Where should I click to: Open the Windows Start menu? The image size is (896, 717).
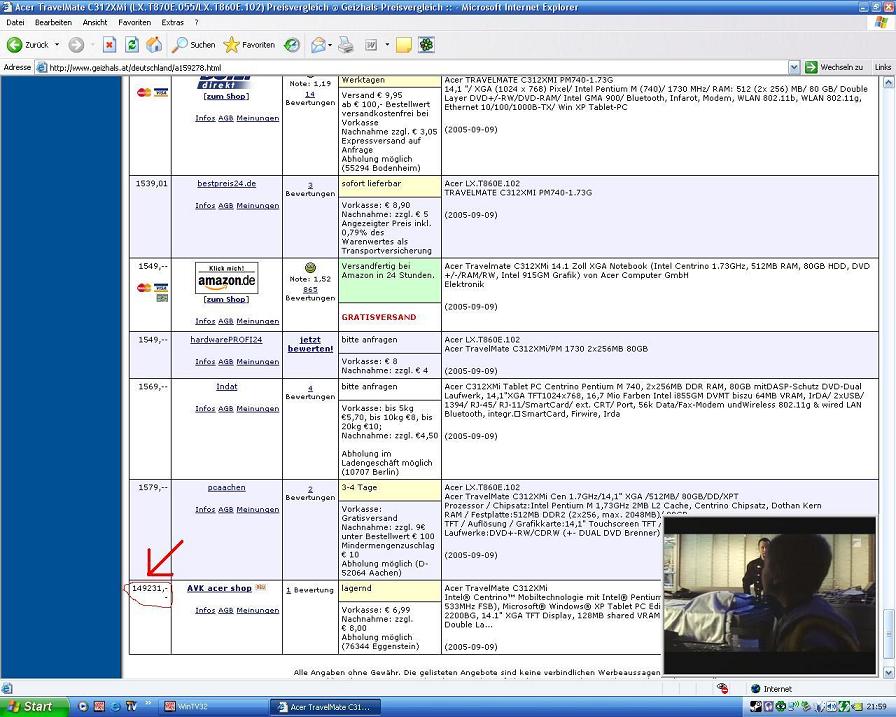point(32,706)
